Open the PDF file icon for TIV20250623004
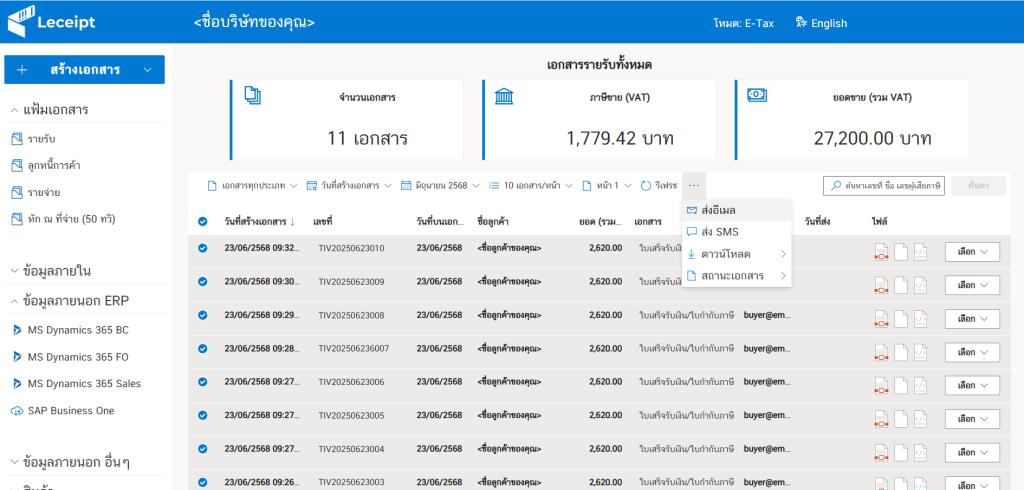Image resolution: width=1024 pixels, height=490 pixels. click(882, 452)
